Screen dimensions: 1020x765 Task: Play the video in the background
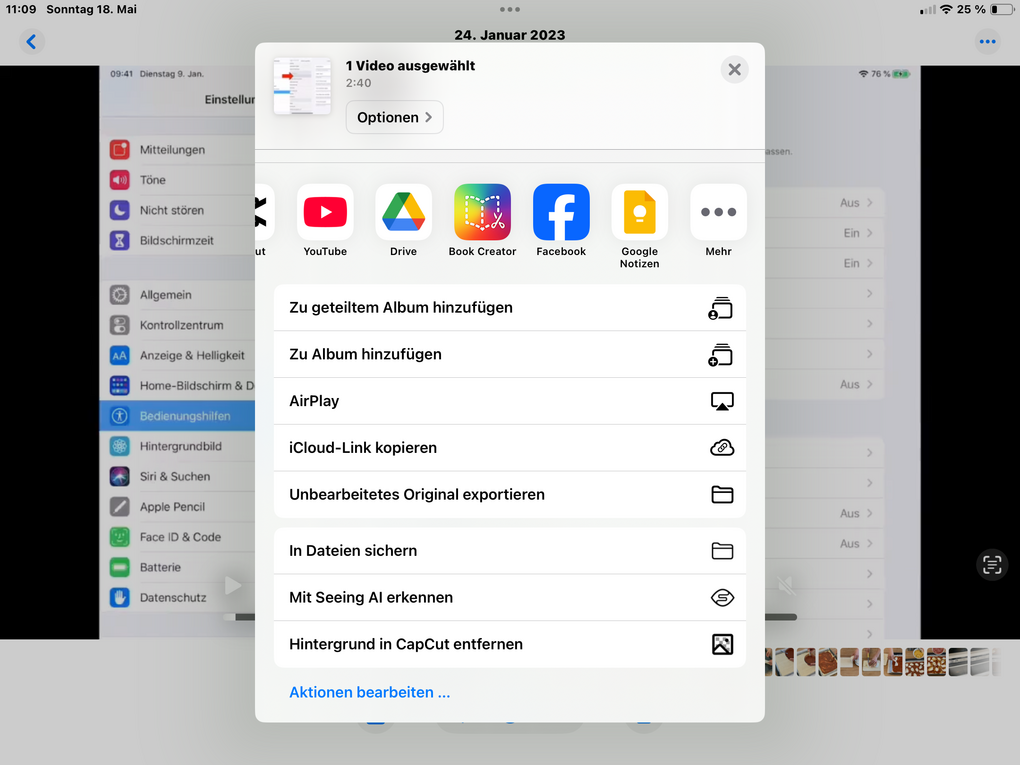click(x=232, y=585)
